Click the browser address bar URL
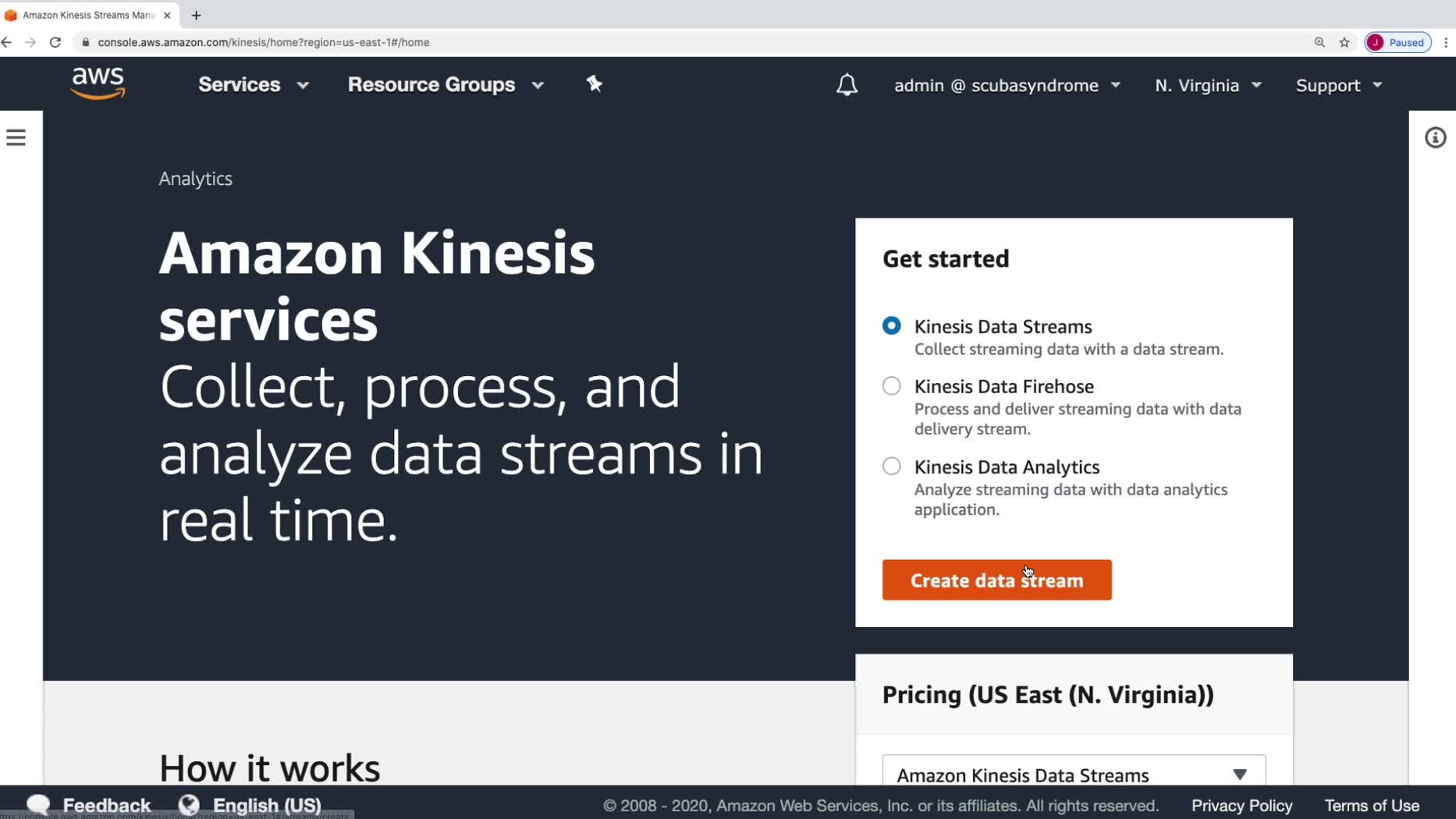The image size is (1456, 819). pos(264,42)
